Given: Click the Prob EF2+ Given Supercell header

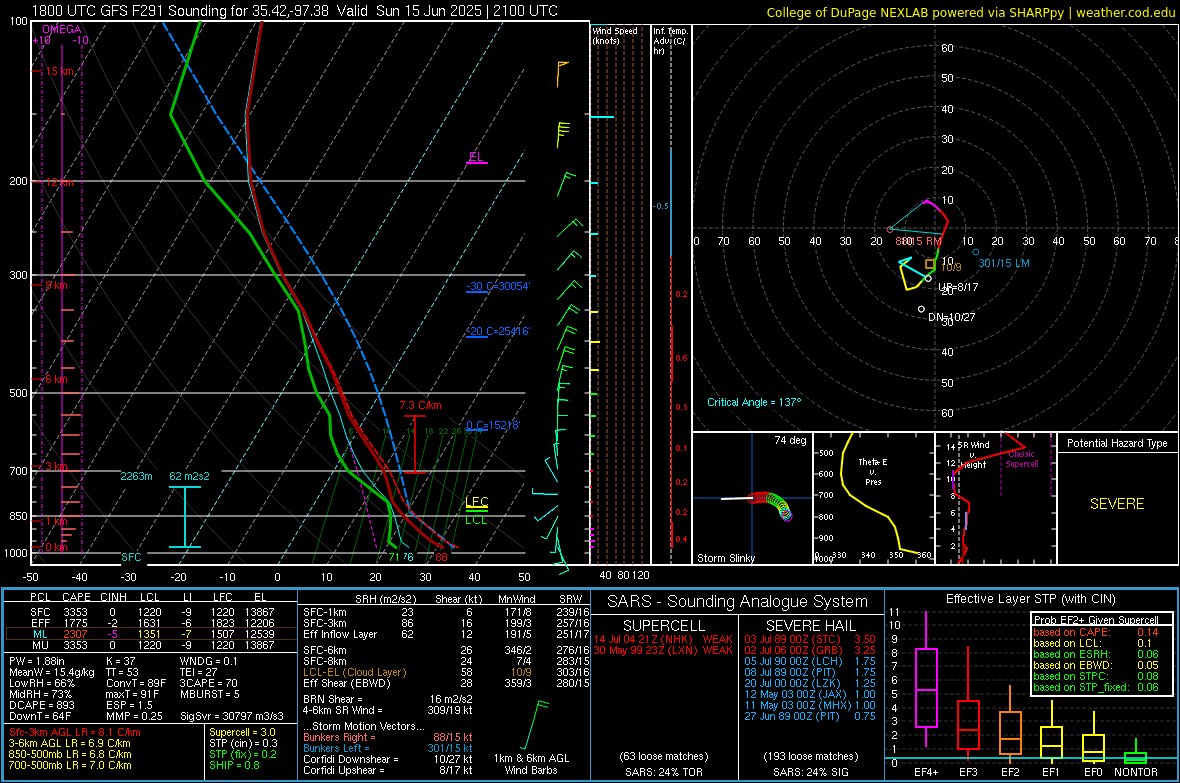Looking at the screenshot, I should [x=1096, y=620].
